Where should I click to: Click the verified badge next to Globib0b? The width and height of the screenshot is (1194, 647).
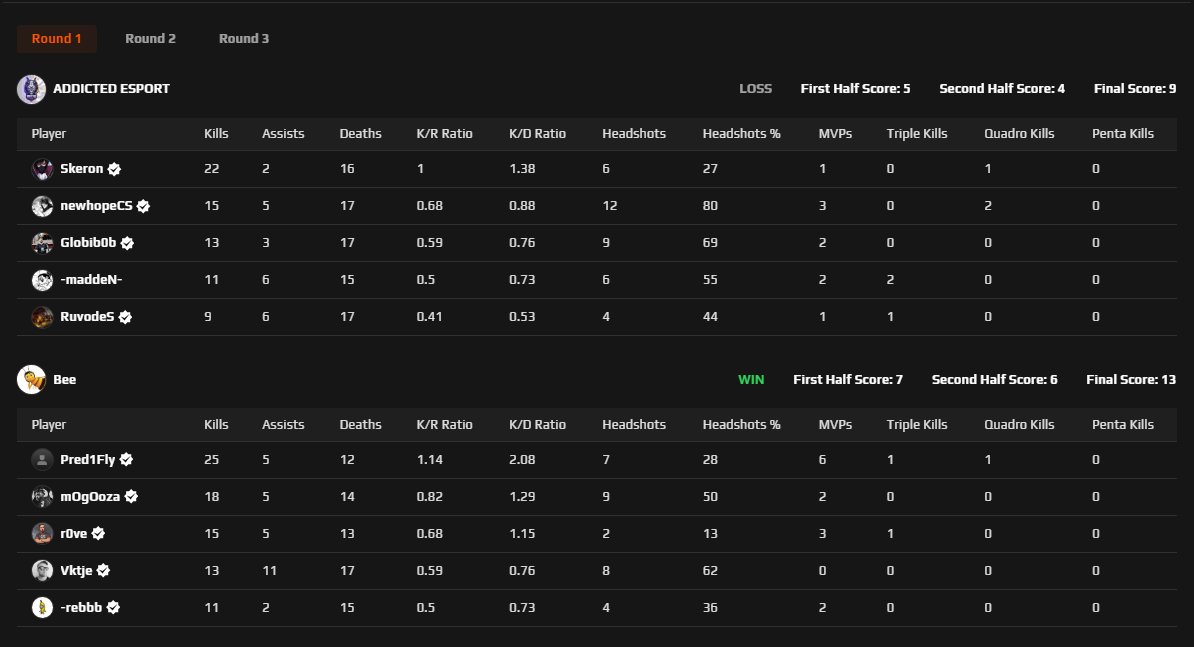(127, 244)
